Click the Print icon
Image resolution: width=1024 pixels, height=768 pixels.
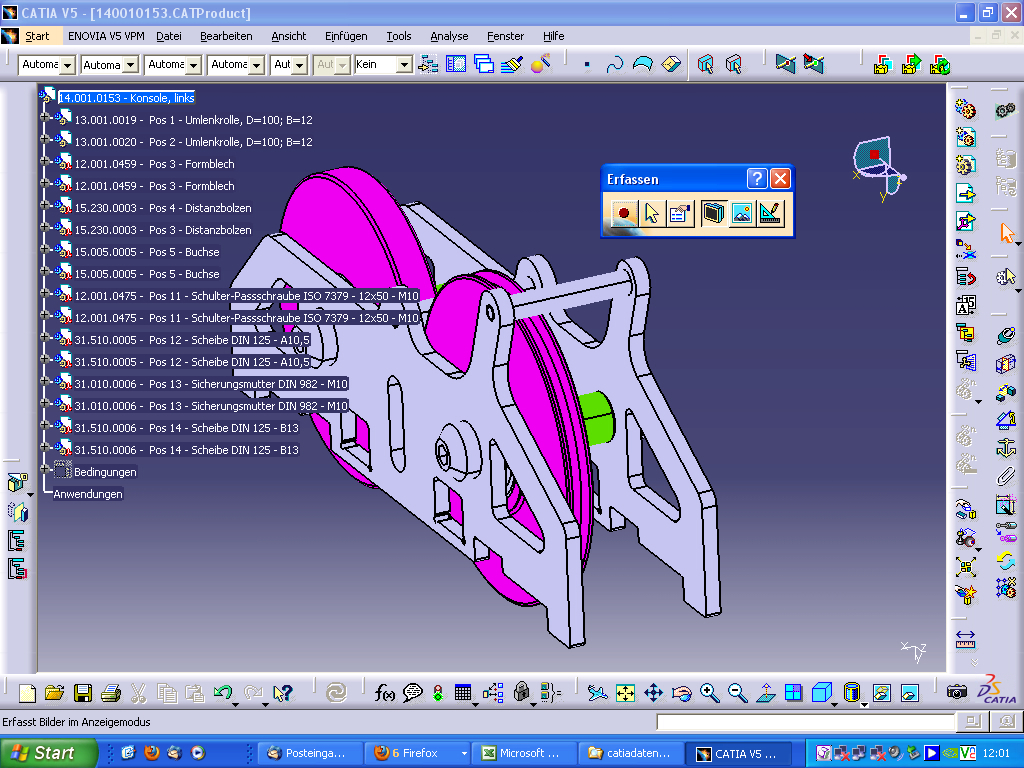point(111,693)
